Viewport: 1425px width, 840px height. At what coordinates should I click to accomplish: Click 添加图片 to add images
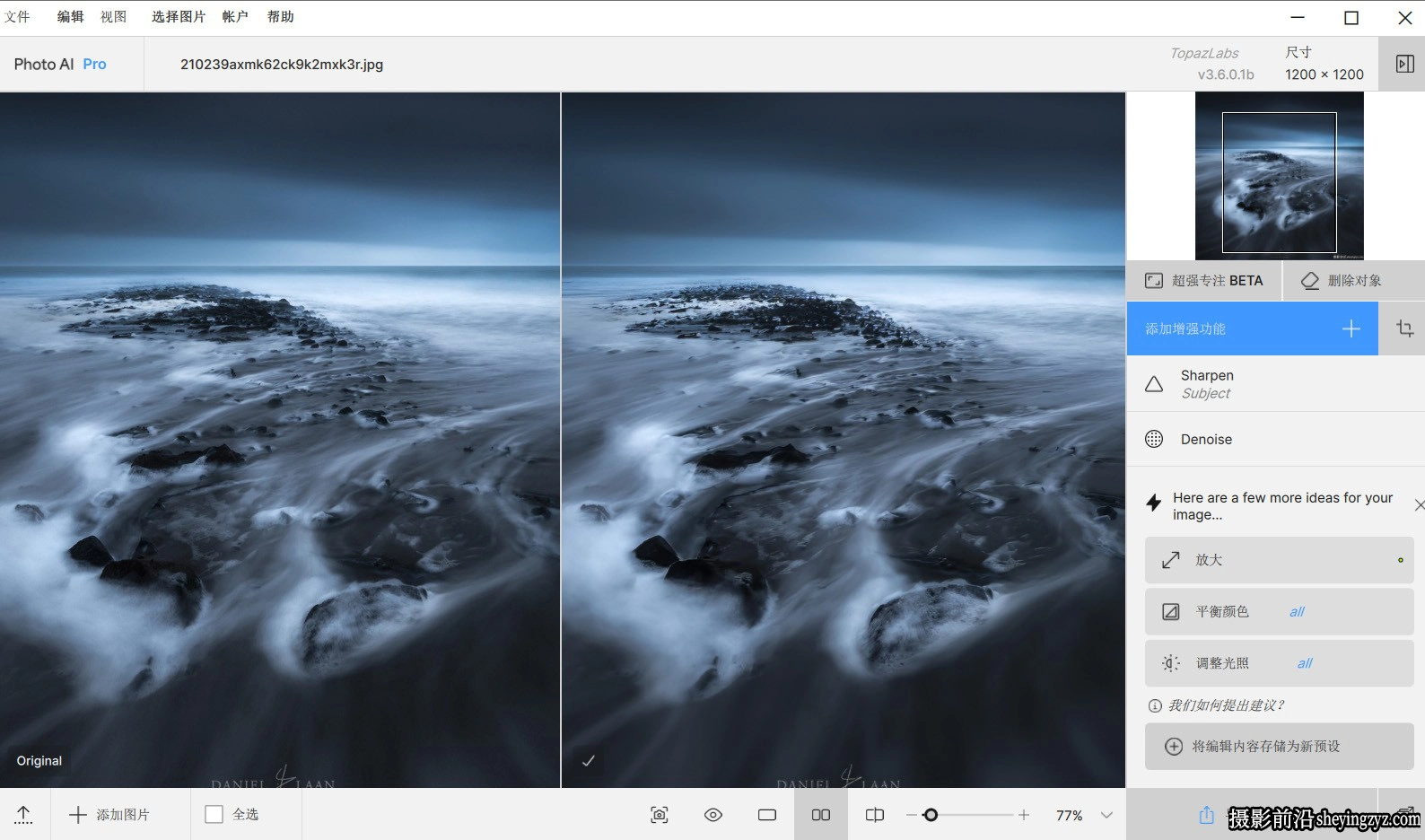(x=109, y=815)
